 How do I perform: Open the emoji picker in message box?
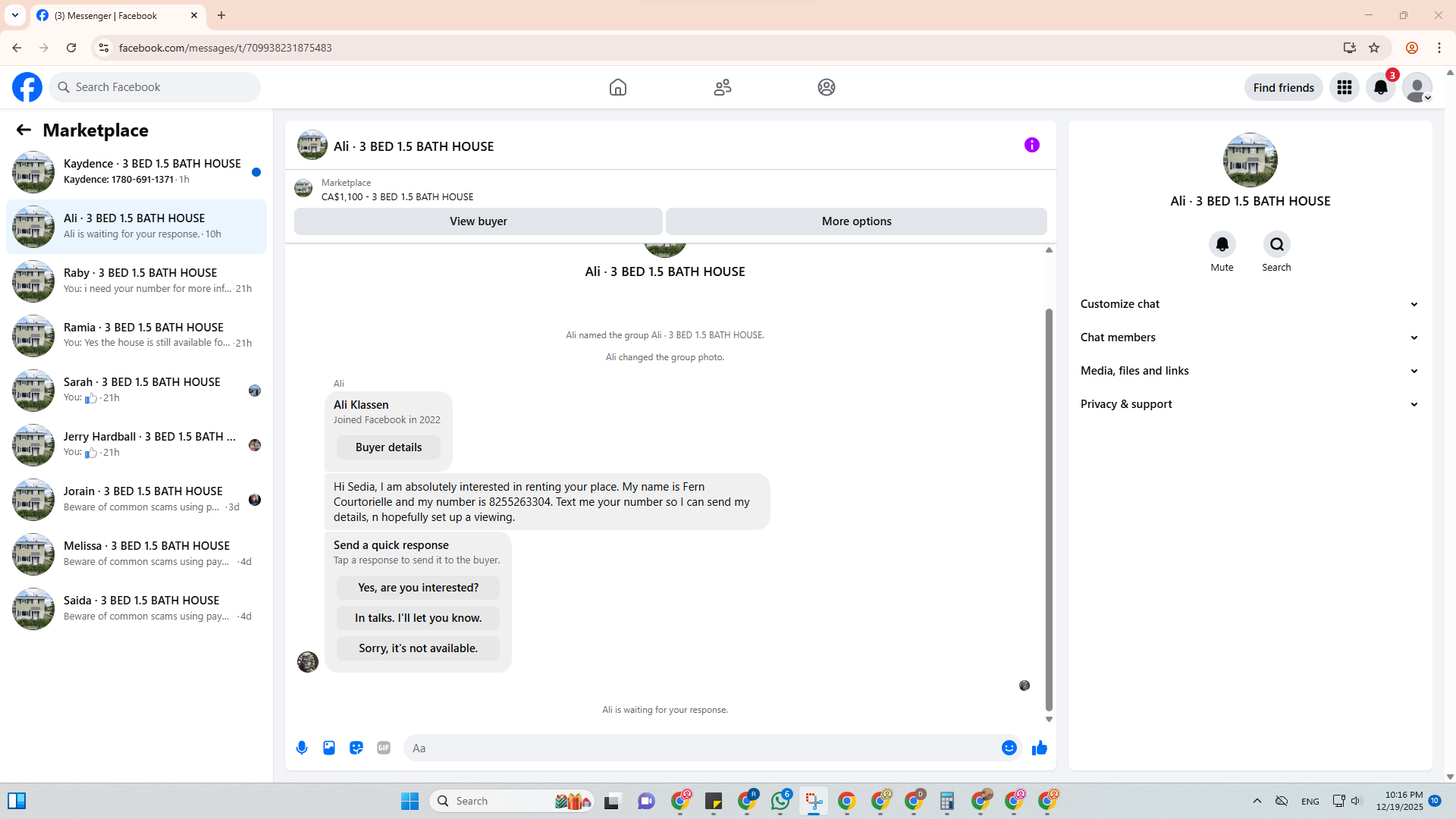pos(1009,748)
